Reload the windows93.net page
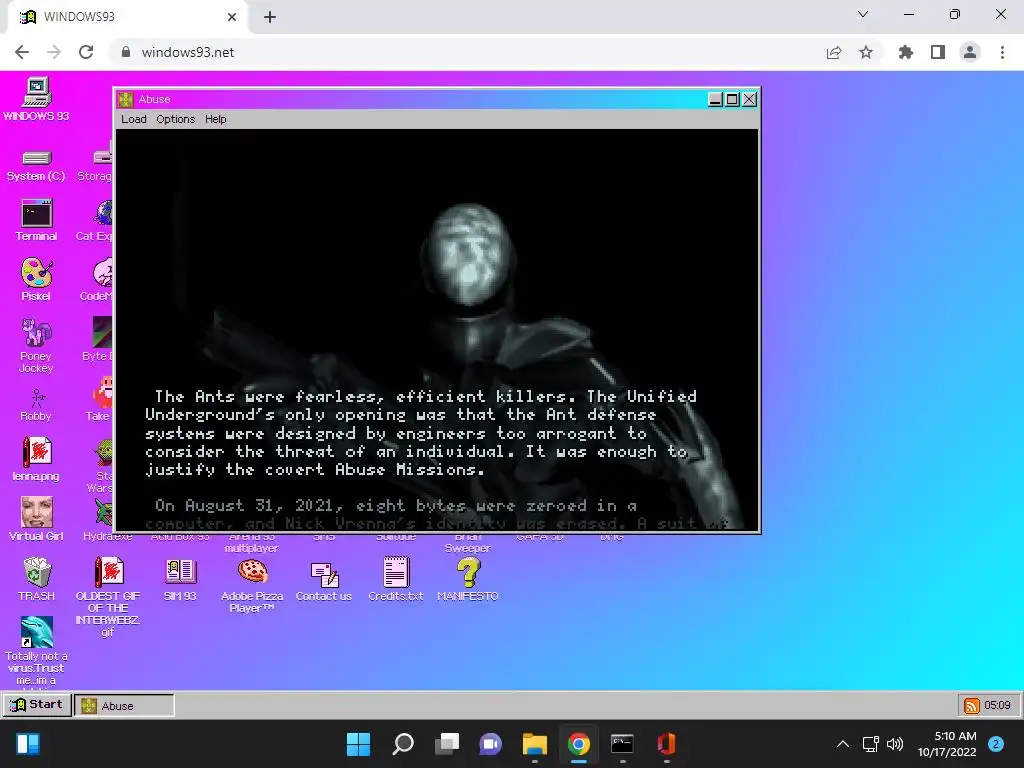Viewport: 1024px width, 768px height. (86, 52)
